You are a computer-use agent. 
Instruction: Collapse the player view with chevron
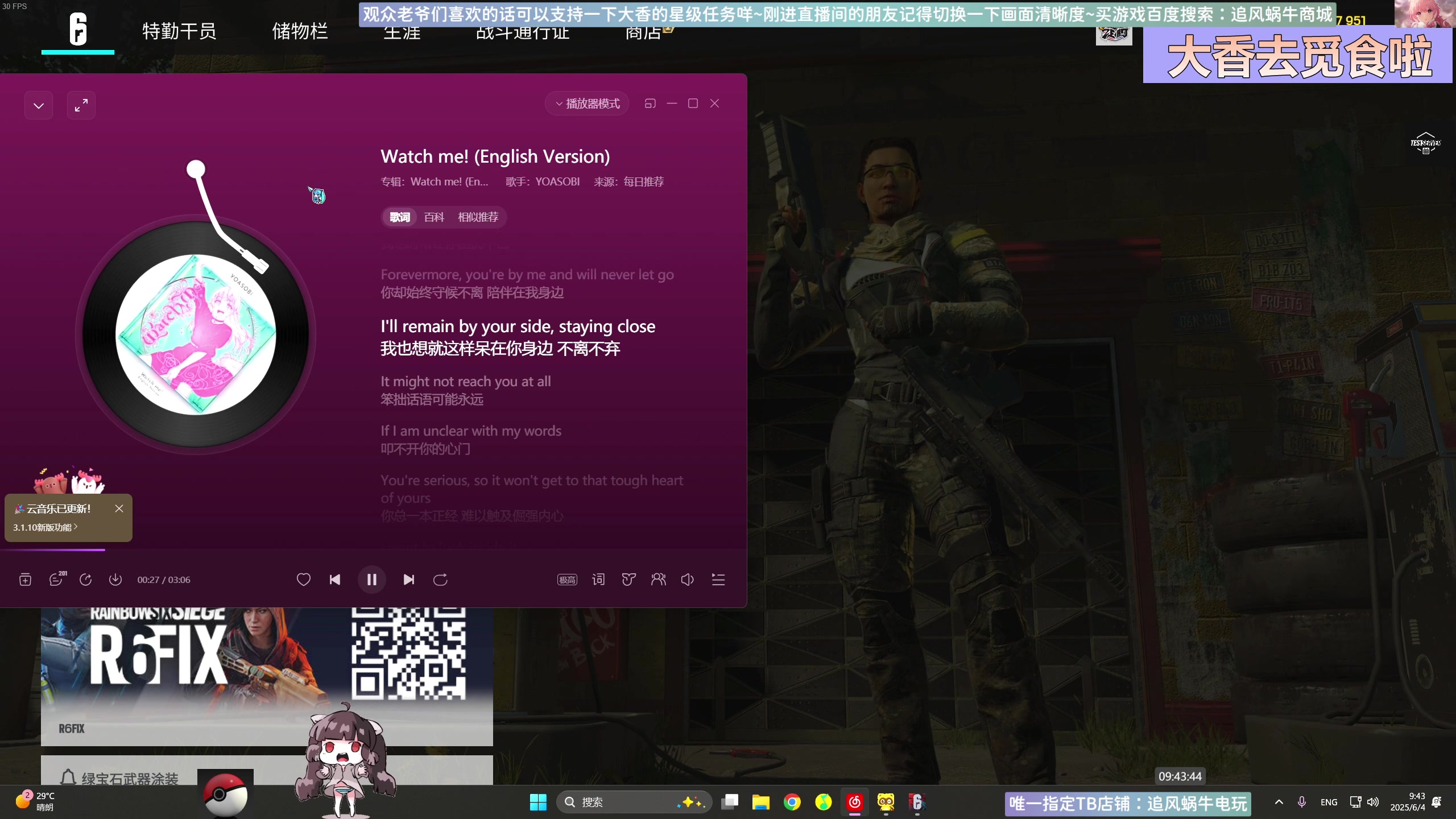pos(39,105)
